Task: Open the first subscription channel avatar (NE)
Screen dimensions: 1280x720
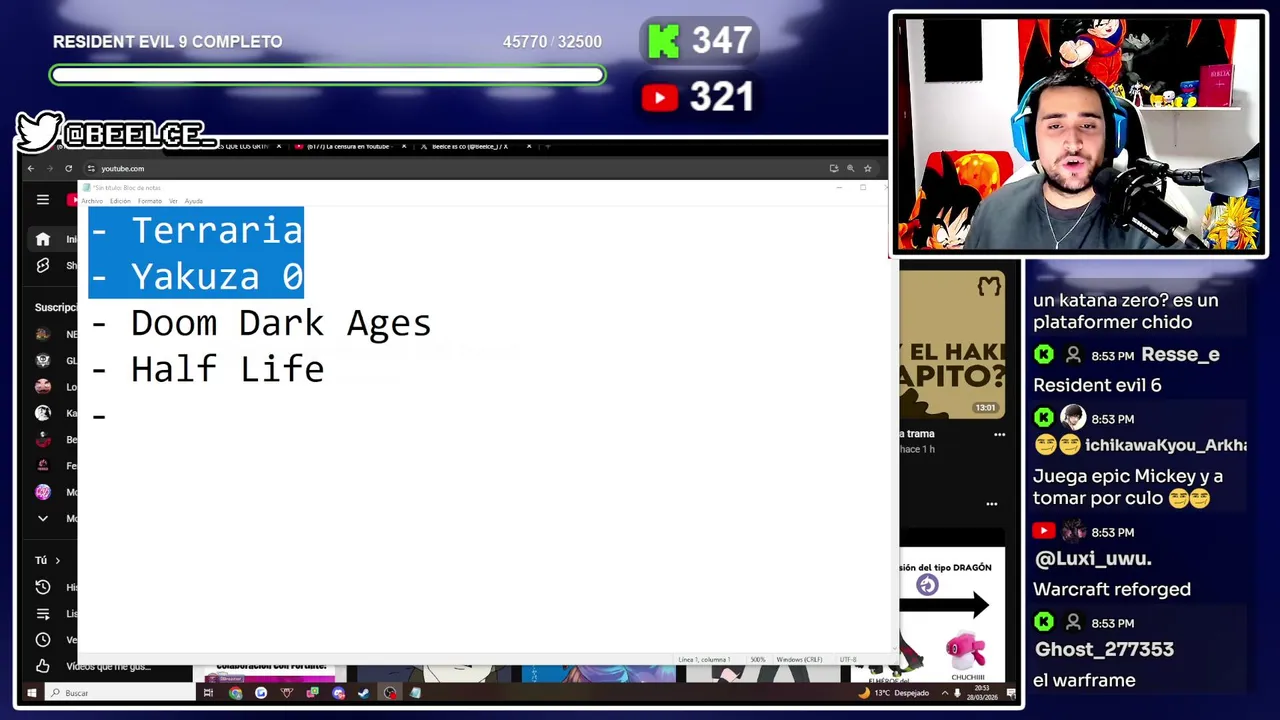Action: [x=43, y=334]
